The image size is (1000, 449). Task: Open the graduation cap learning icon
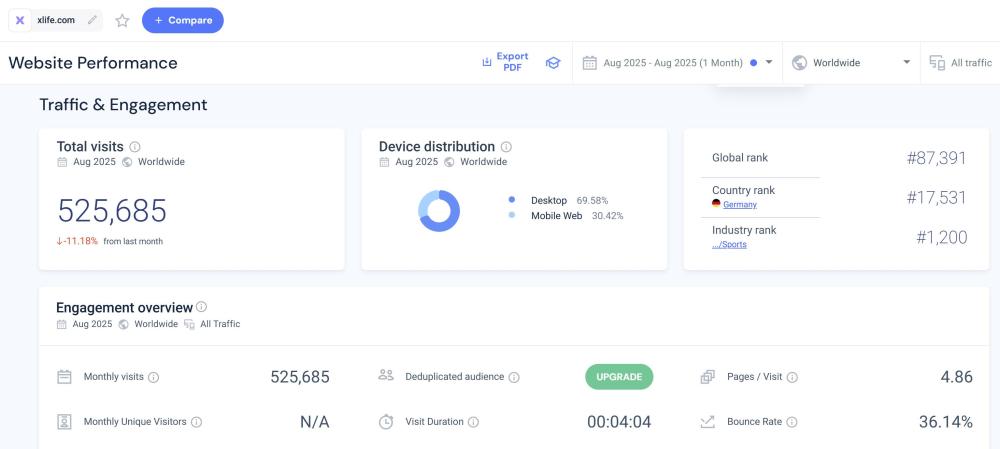coord(552,62)
